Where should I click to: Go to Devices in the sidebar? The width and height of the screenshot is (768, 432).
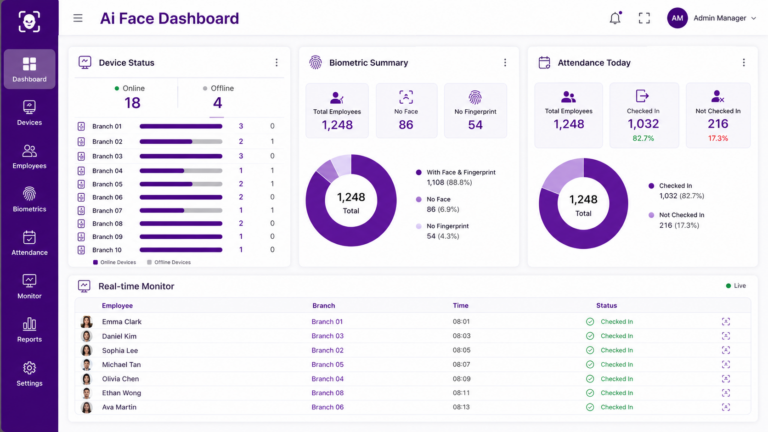(29, 113)
